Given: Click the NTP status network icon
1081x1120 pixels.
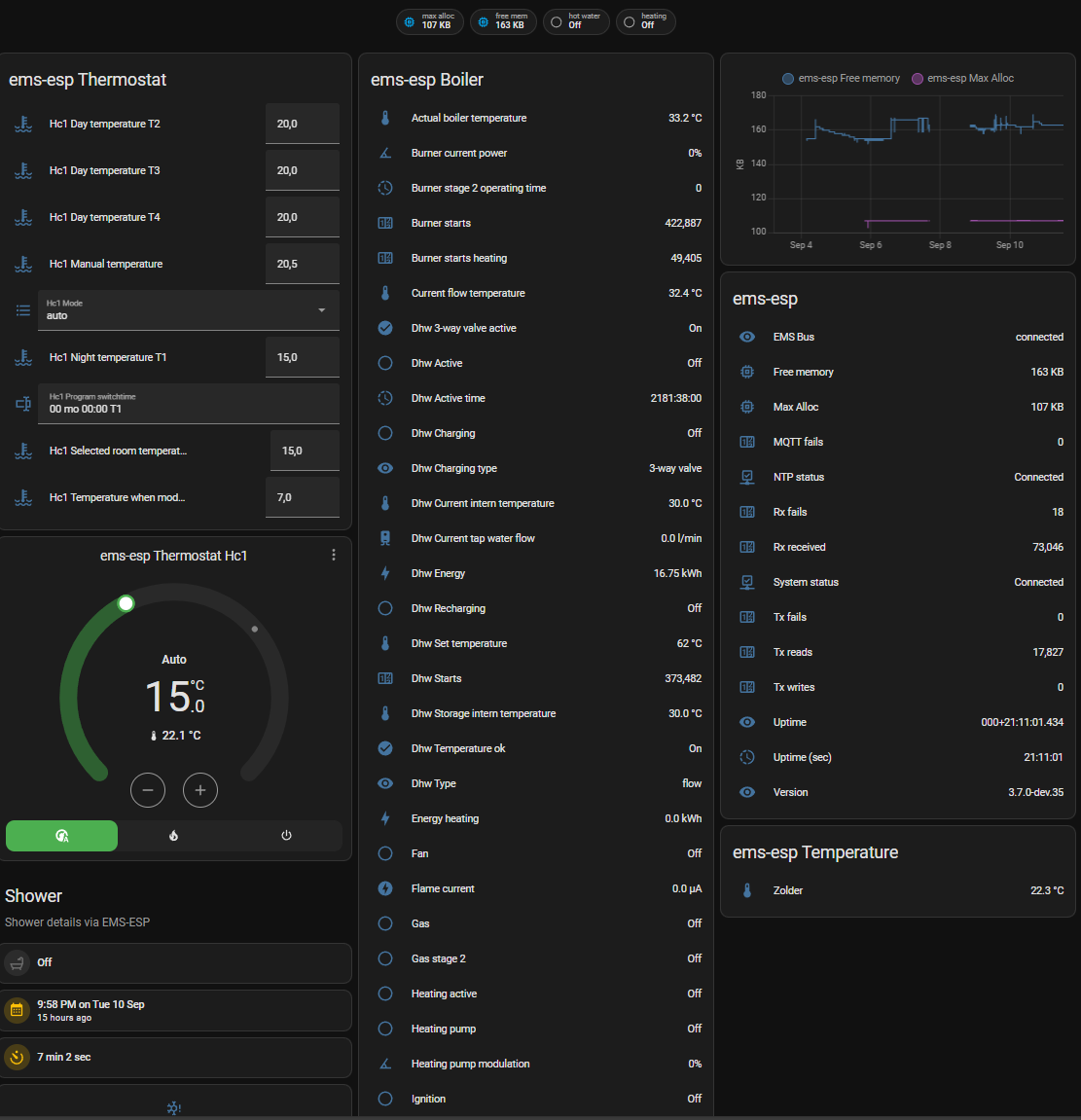Looking at the screenshot, I should (747, 477).
